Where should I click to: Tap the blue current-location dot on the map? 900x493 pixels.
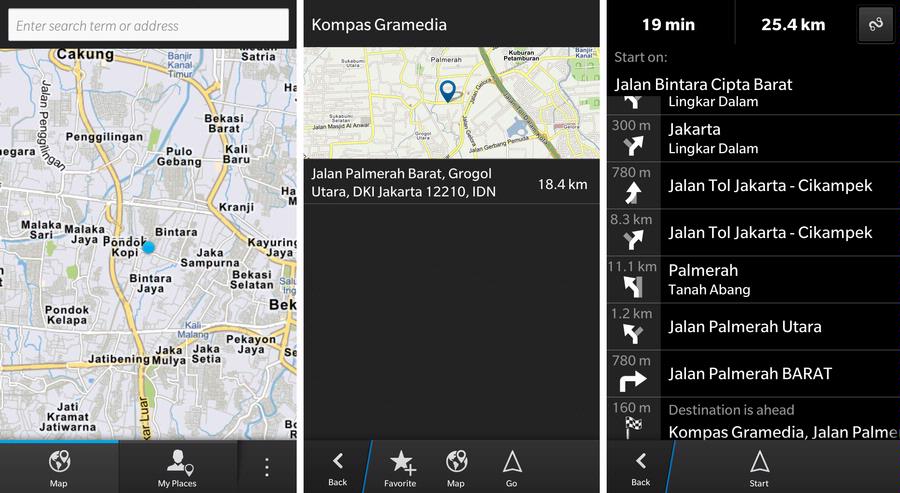pyautogui.click(x=149, y=247)
